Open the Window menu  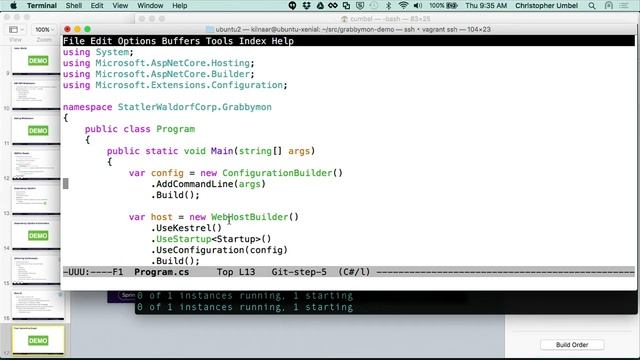pyautogui.click(x=150, y=6)
